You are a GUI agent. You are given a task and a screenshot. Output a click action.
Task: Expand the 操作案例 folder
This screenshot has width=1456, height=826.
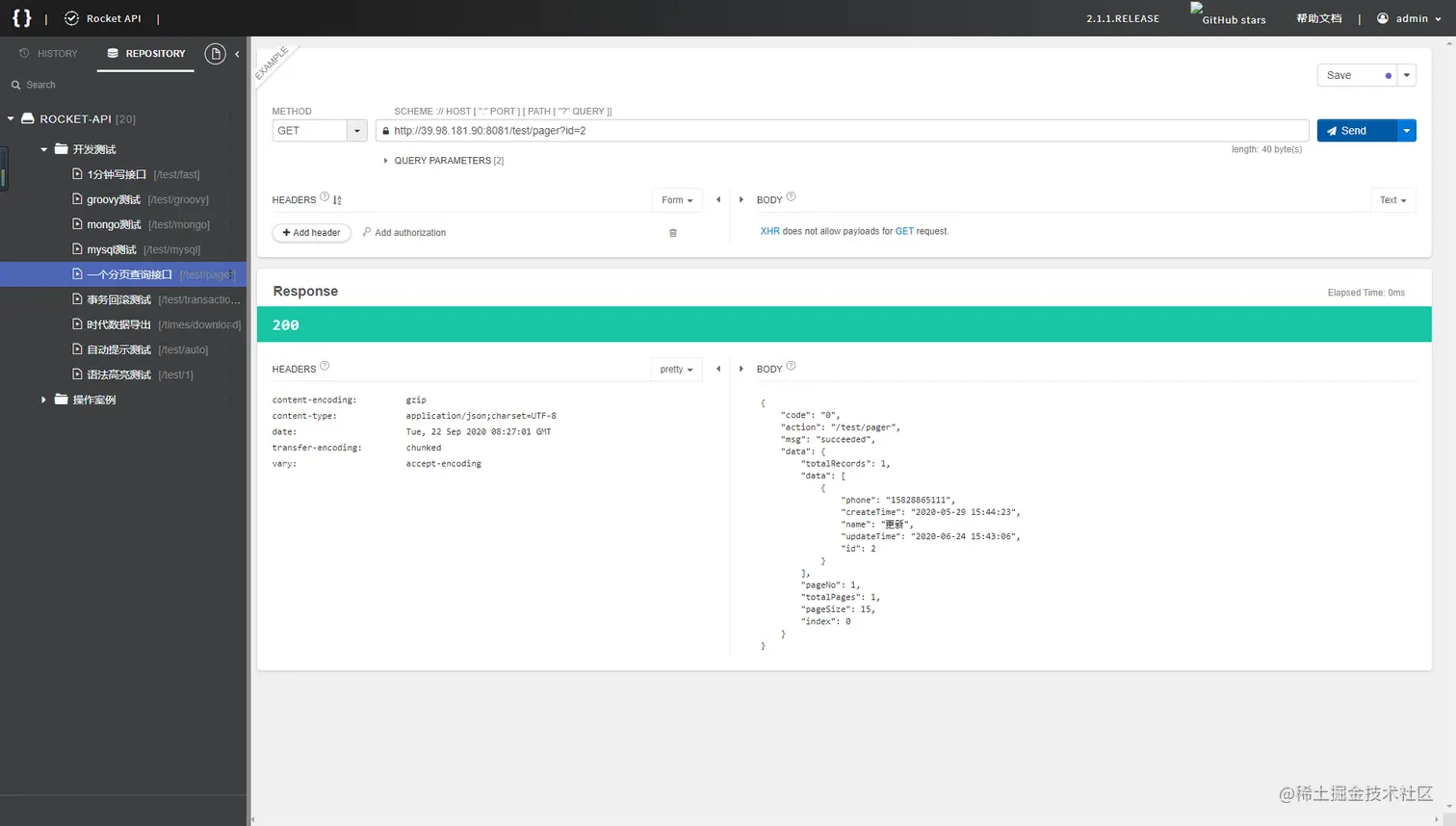tap(44, 400)
